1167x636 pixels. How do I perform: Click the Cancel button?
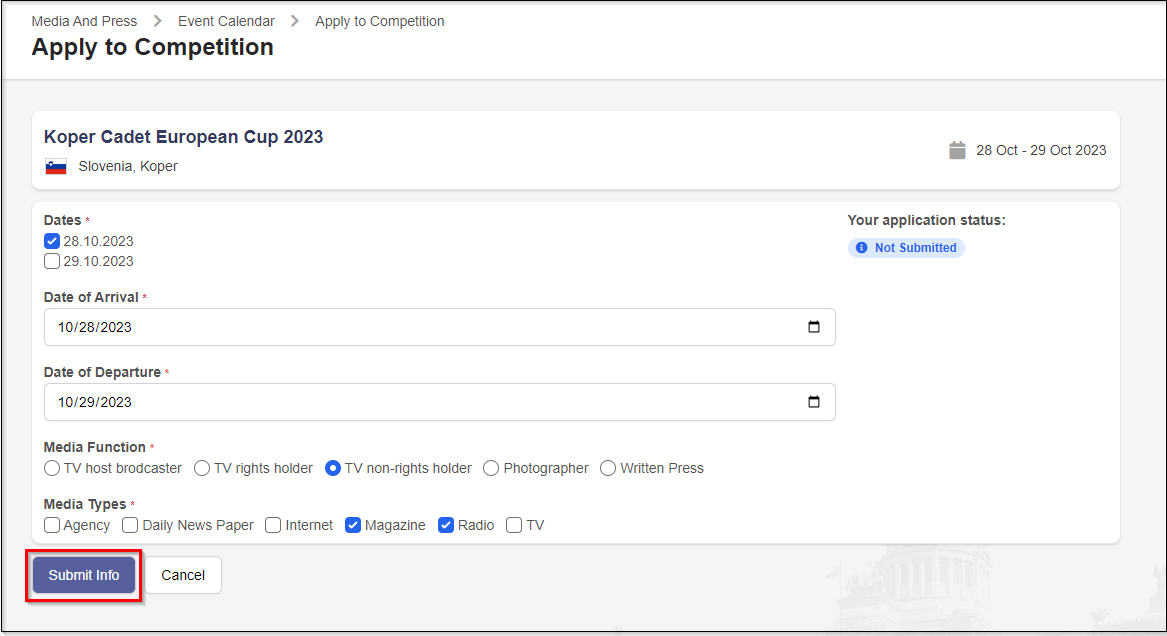(x=183, y=575)
